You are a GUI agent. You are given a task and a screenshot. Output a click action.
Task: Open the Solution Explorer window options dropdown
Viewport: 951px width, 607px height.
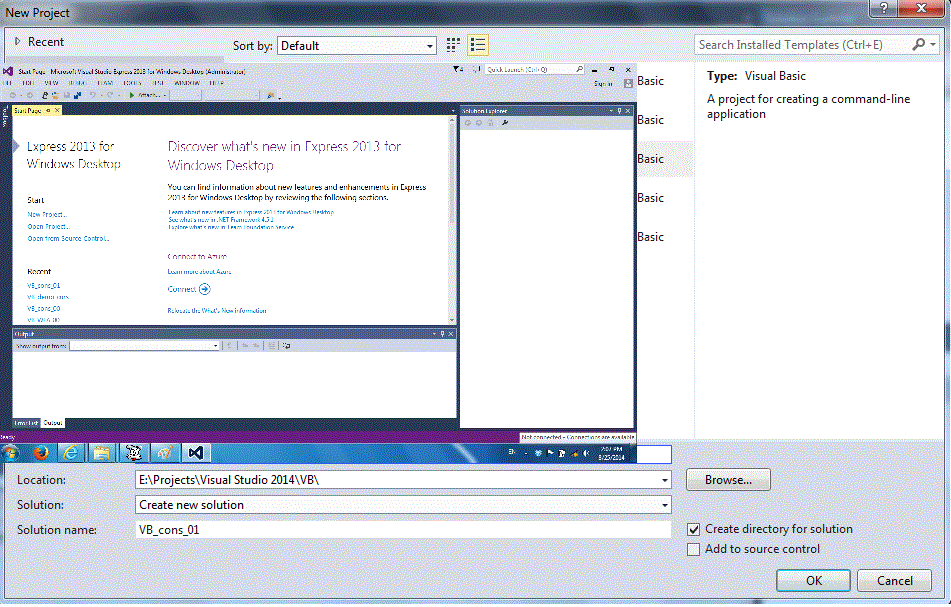click(x=611, y=111)
